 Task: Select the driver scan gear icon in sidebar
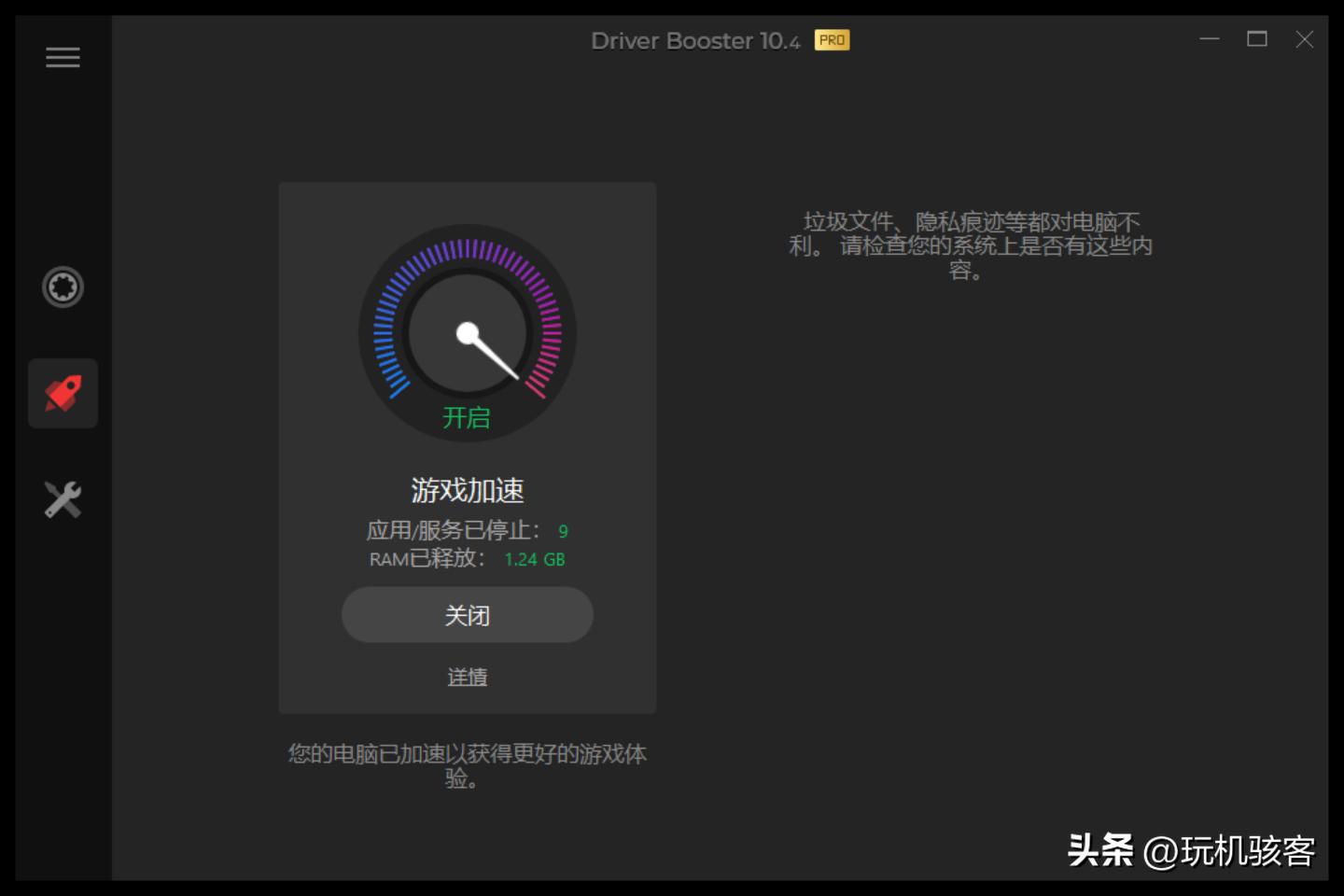pyautogui.click(x=63, y=287)
